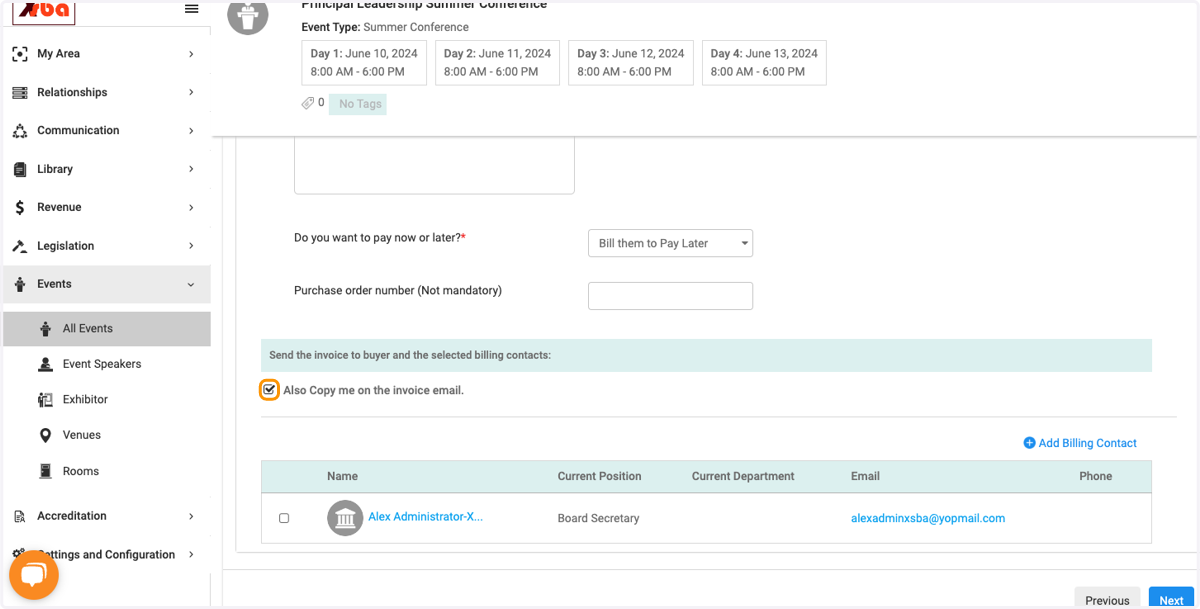Click the Event Speakers icon
Screen dimensions: 1200x609
45,364
